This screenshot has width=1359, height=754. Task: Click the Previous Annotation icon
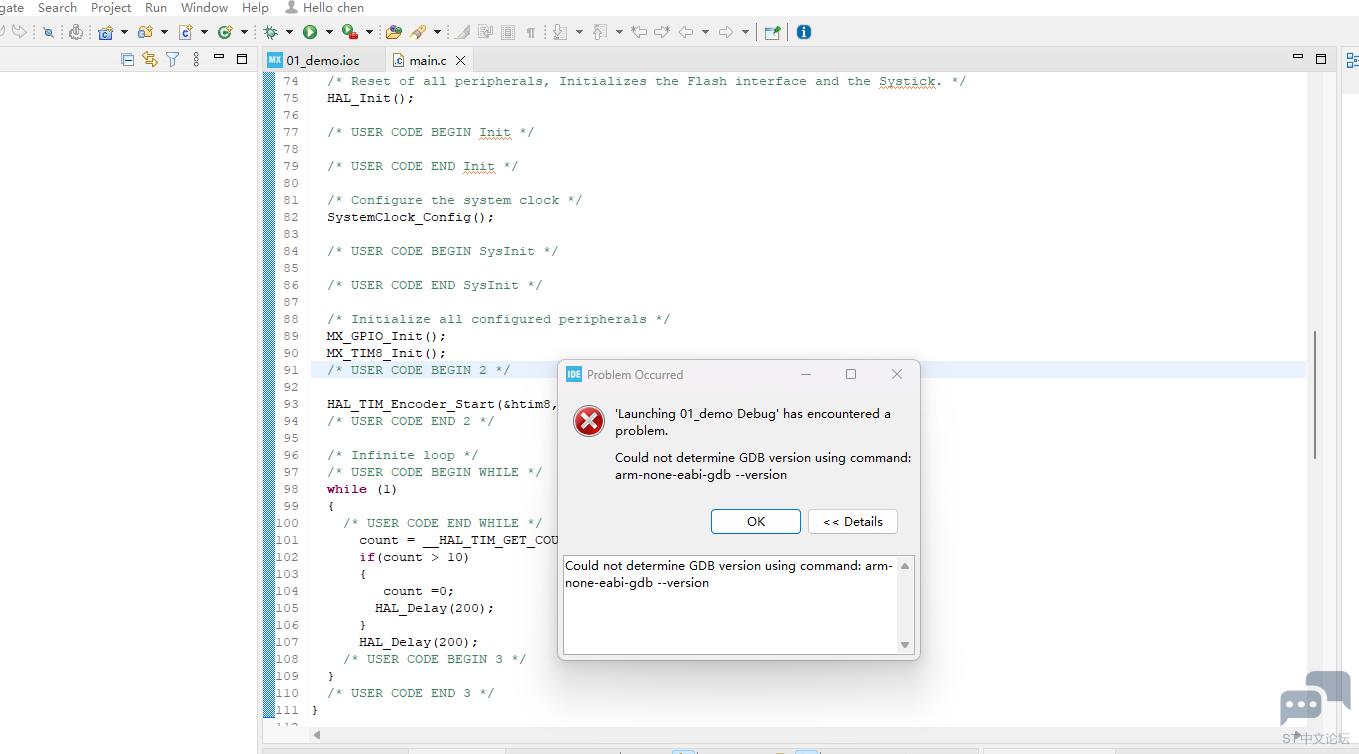600,32
